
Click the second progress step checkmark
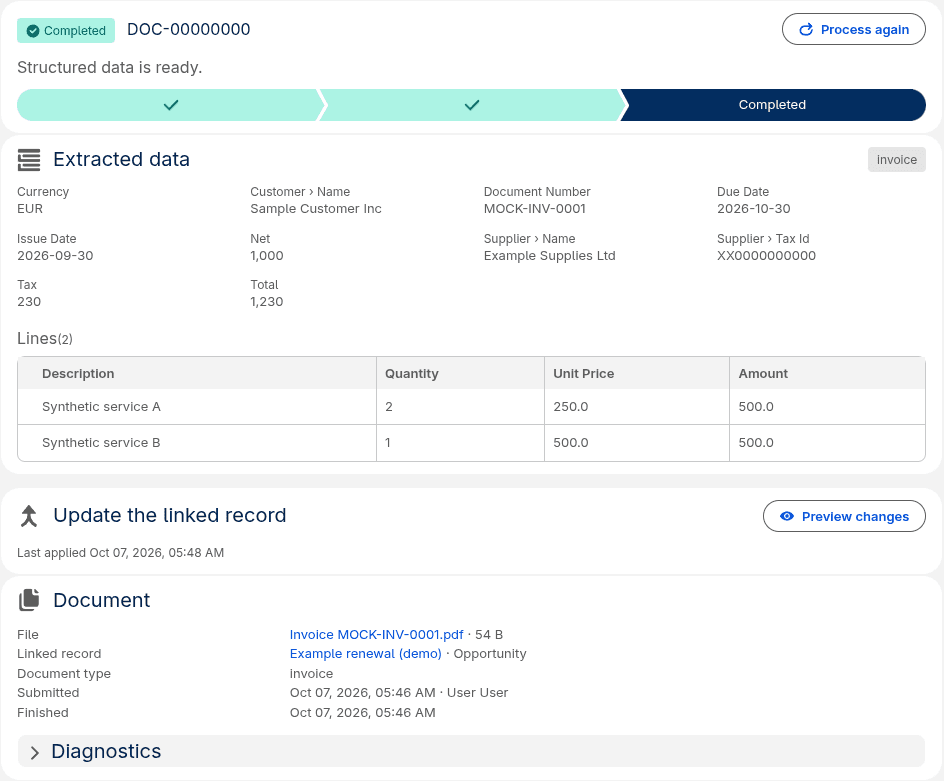472,105
